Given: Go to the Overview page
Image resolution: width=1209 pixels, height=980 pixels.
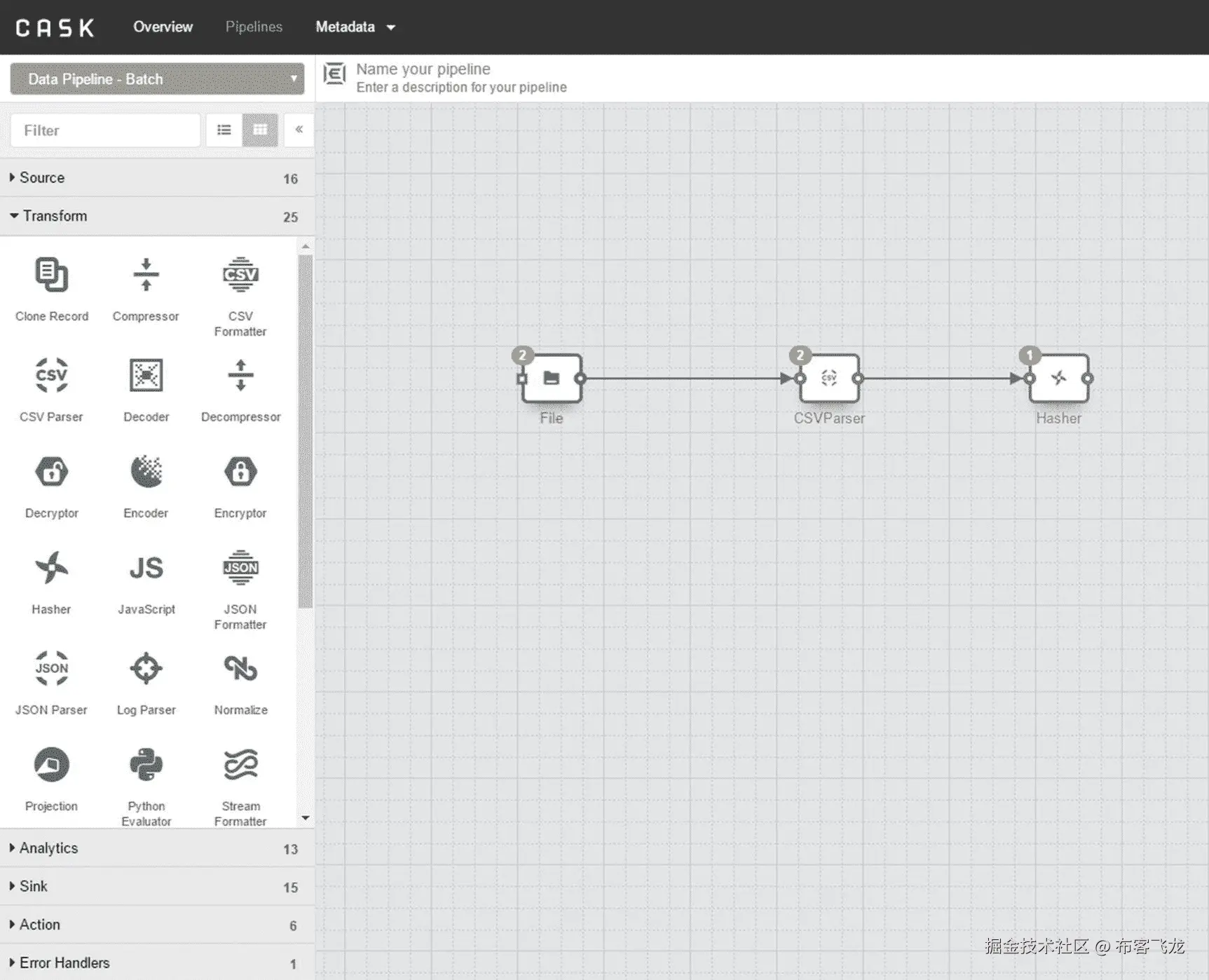Looking at the screenshot, I should [163, 27].
